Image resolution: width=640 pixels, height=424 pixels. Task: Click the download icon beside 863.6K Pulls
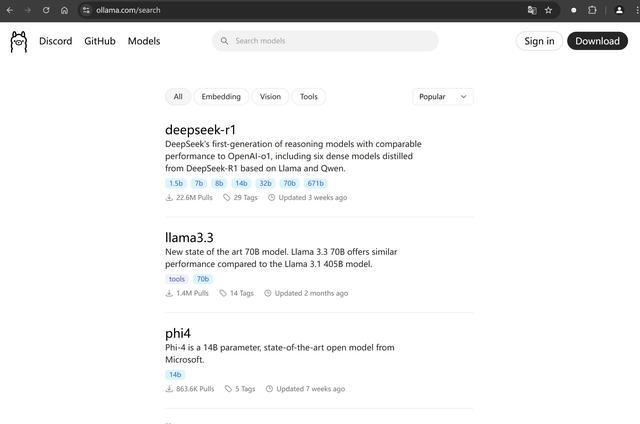[x=169, y=389]
